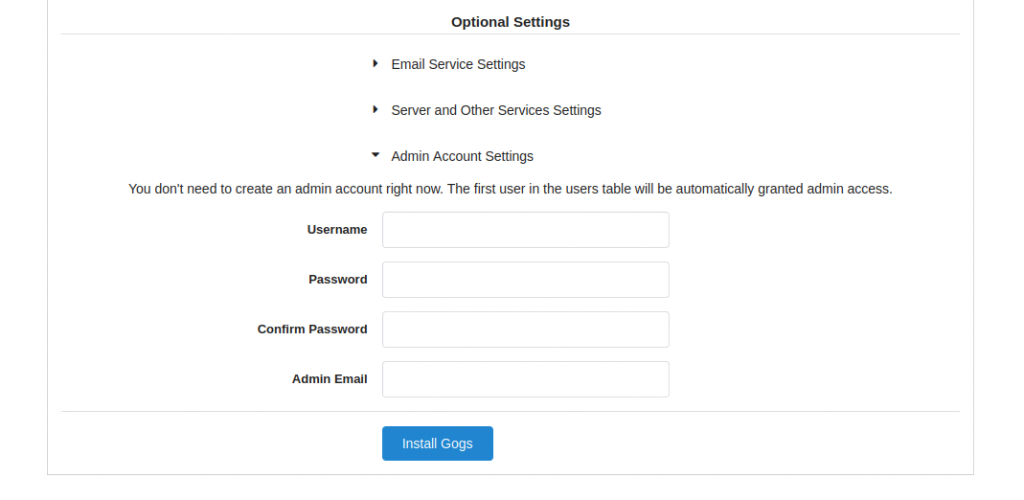Toggle the Admin Account Settings section label

[462, 156]
